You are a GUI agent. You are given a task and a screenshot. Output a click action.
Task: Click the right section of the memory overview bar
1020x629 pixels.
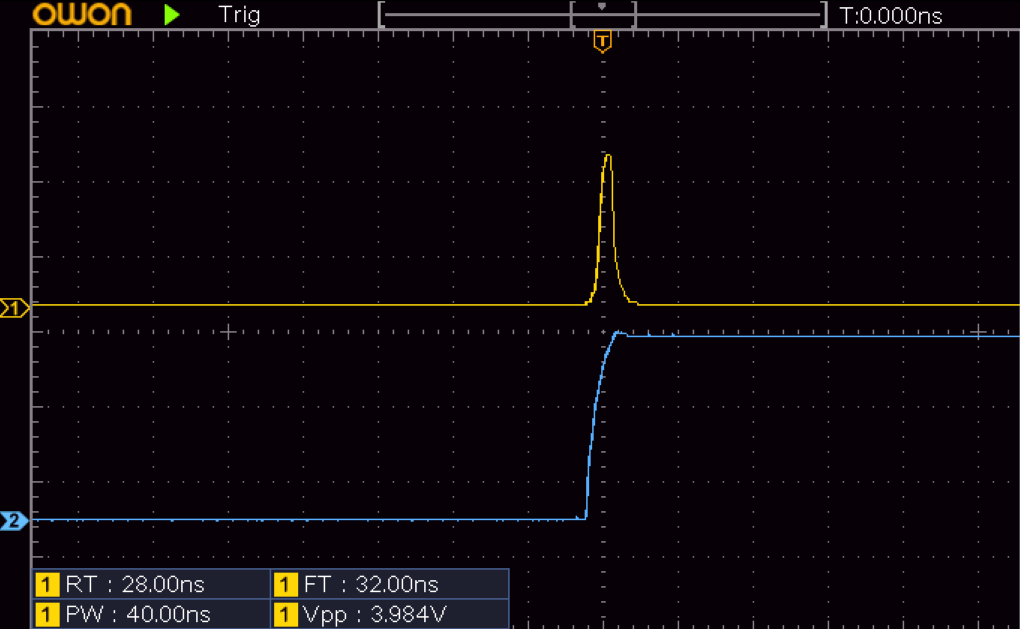coord(728,15)
